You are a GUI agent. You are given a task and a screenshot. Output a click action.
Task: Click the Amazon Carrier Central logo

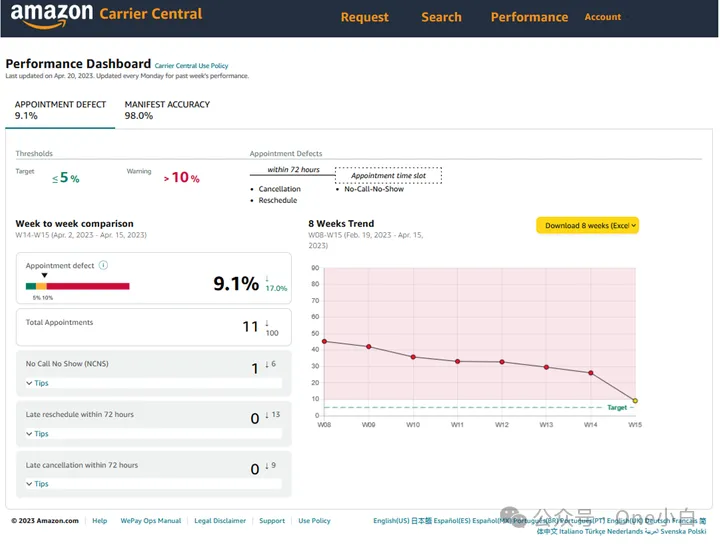pos(106,15)
